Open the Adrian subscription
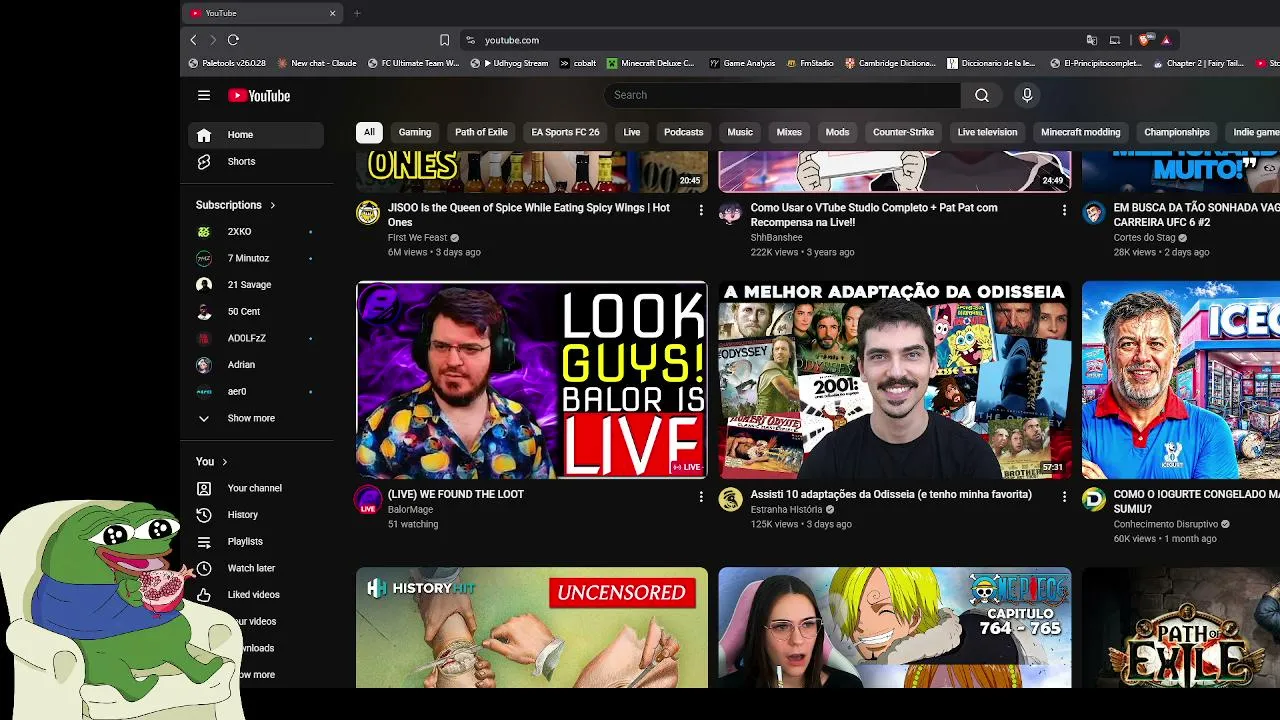Screen dimensions: 1280x720 click(x=256, y=365)
